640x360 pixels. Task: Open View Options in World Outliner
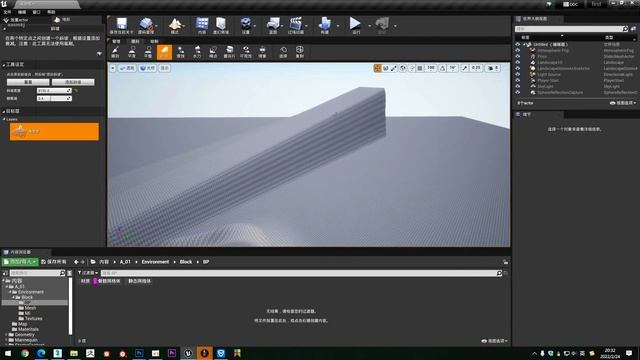coord(623,103)
